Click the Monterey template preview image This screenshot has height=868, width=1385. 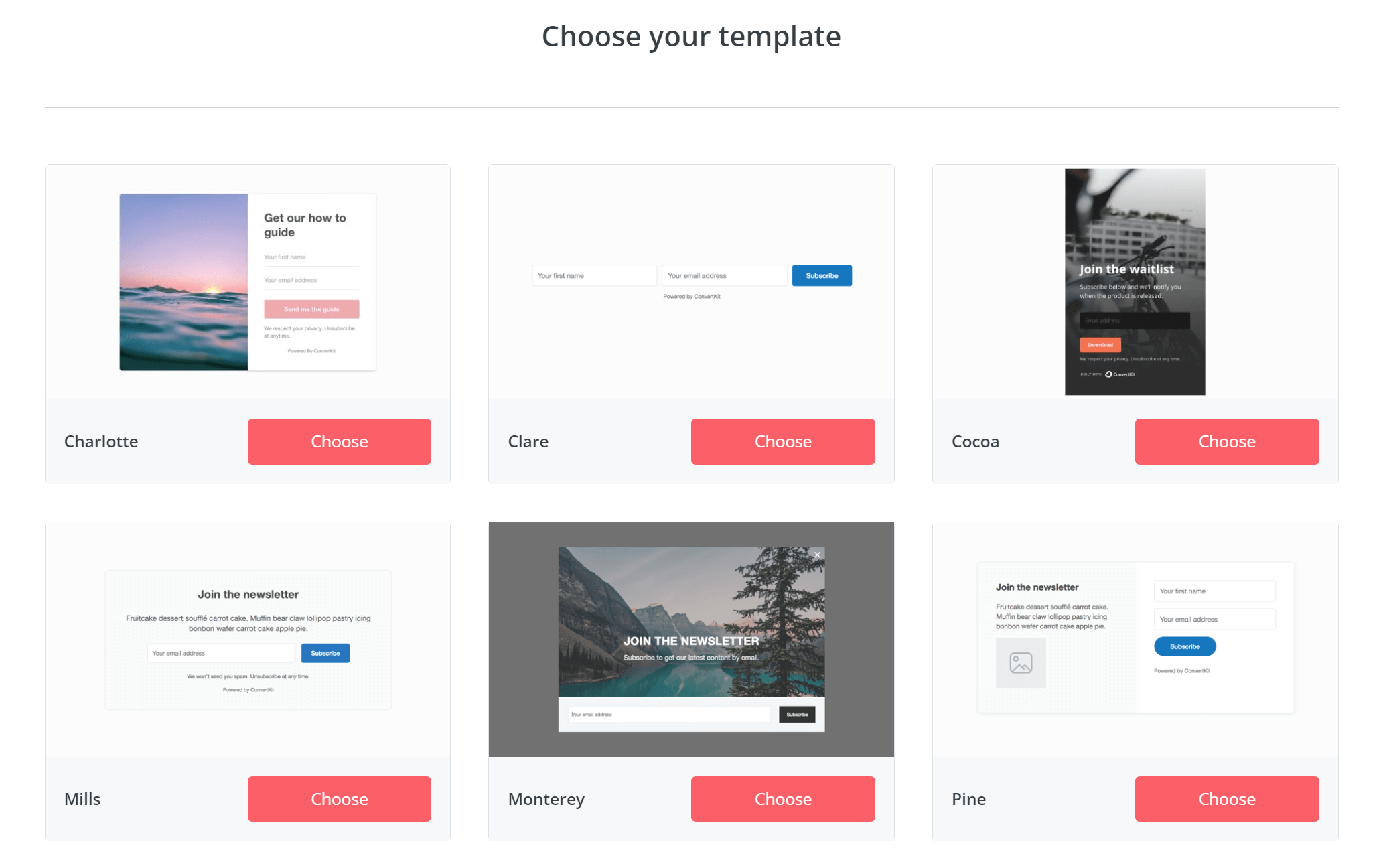tap(691, 639)
